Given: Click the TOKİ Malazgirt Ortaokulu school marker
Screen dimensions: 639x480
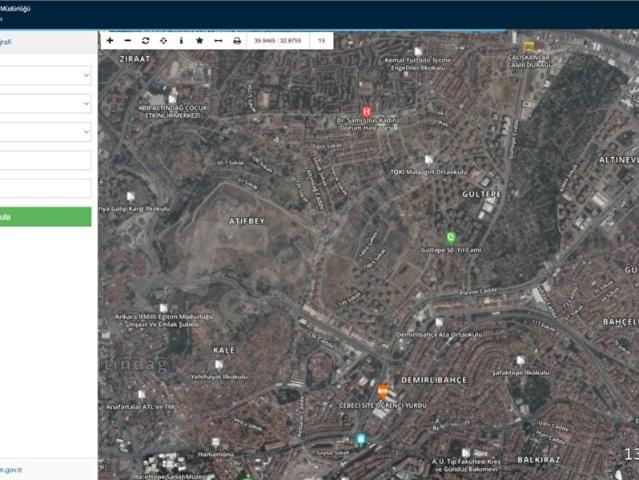Looking at the screenshot, I should click(x=428, y=159).
